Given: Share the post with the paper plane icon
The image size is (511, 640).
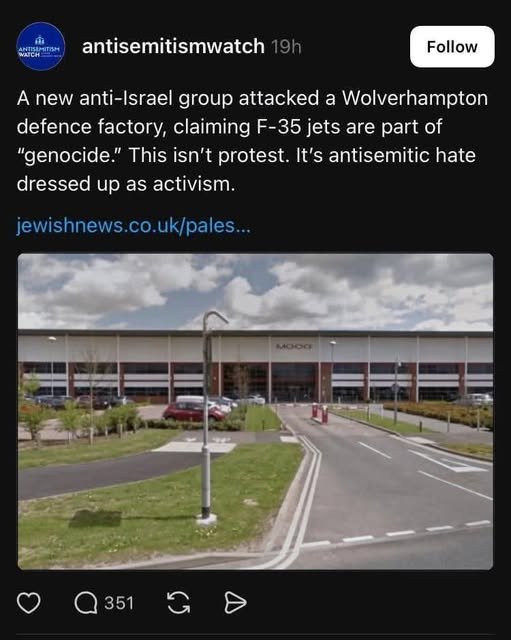Looking at the screenshot, I should 236,603.
